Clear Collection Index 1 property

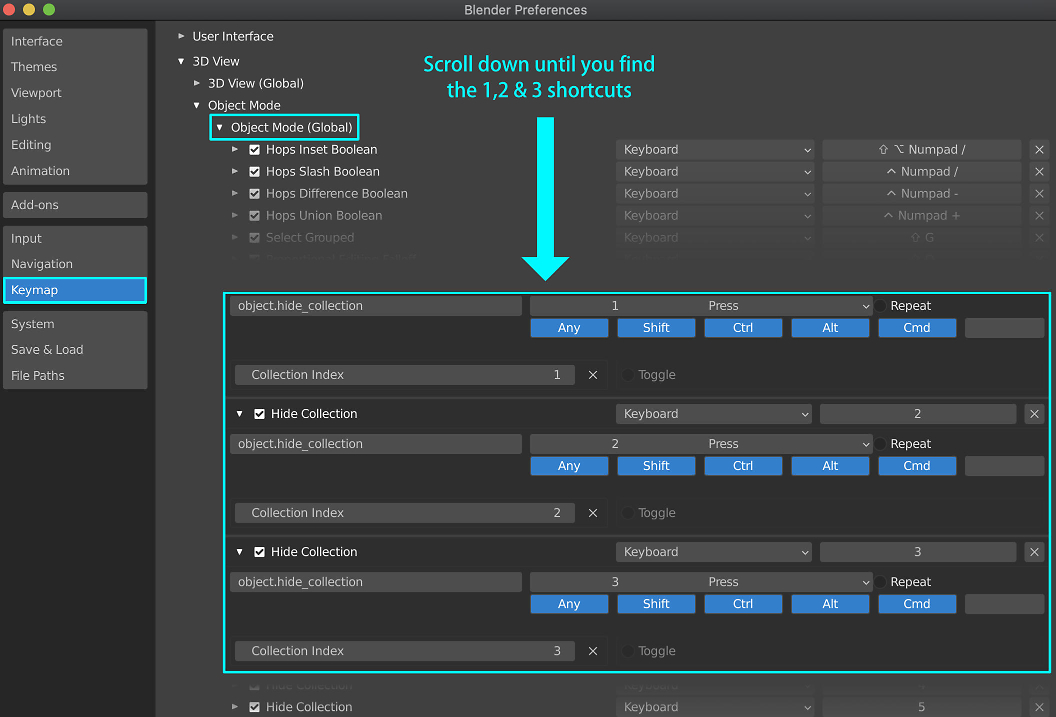pos(593,375)
